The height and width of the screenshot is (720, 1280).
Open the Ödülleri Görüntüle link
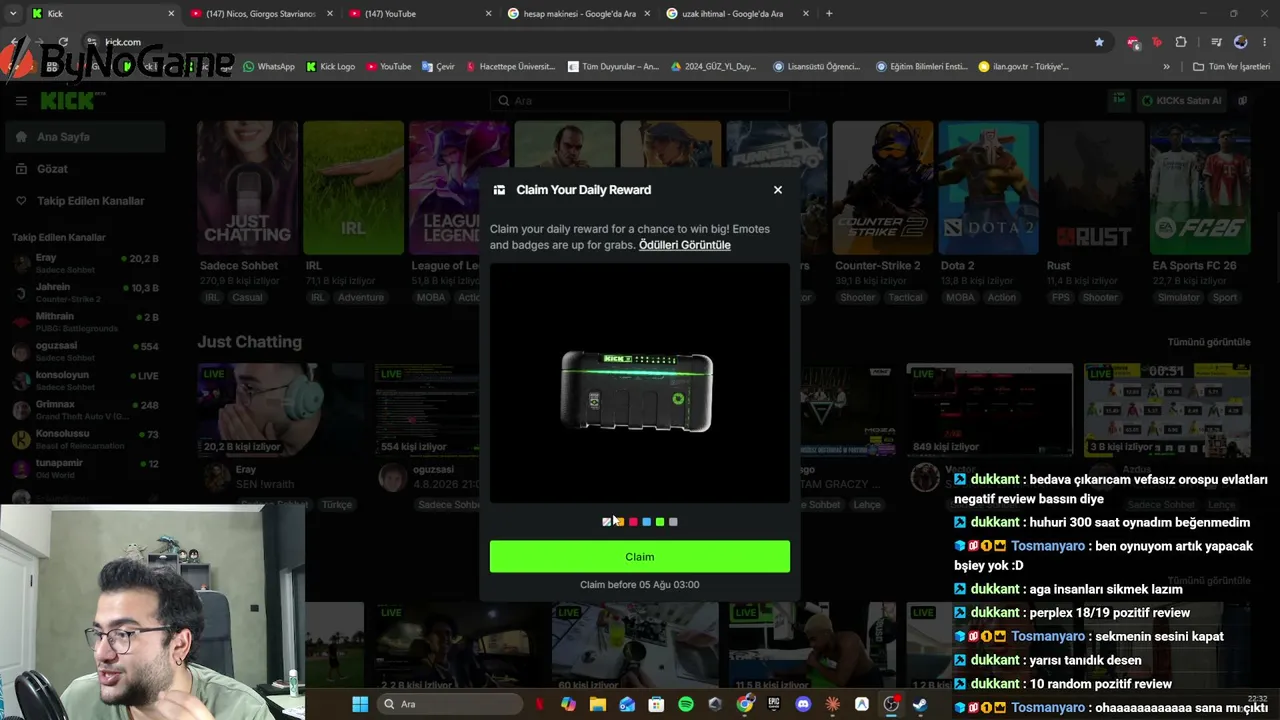[685, 245]
